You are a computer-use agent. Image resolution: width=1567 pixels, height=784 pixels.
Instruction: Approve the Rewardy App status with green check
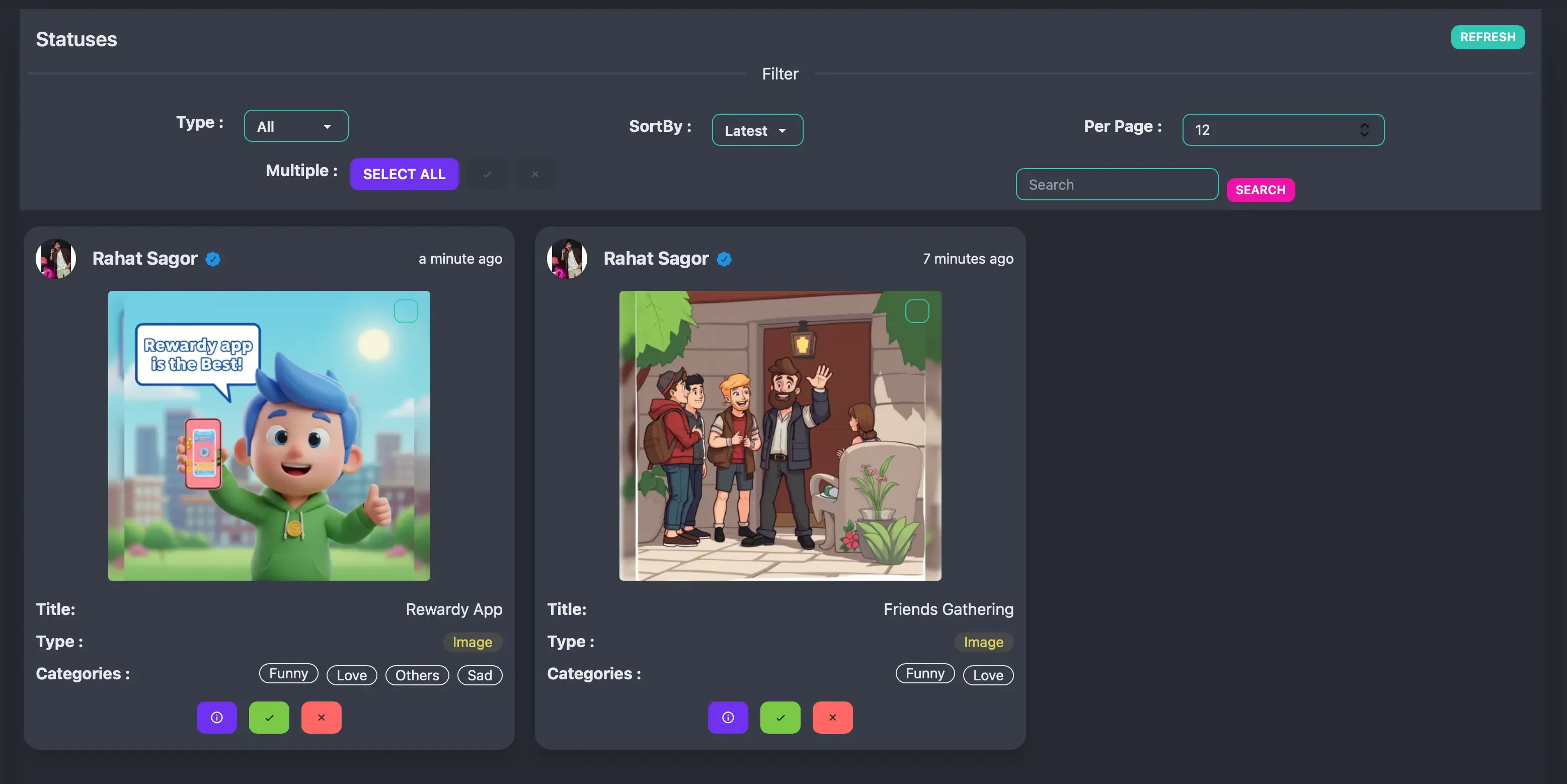[x=269, y=718]
